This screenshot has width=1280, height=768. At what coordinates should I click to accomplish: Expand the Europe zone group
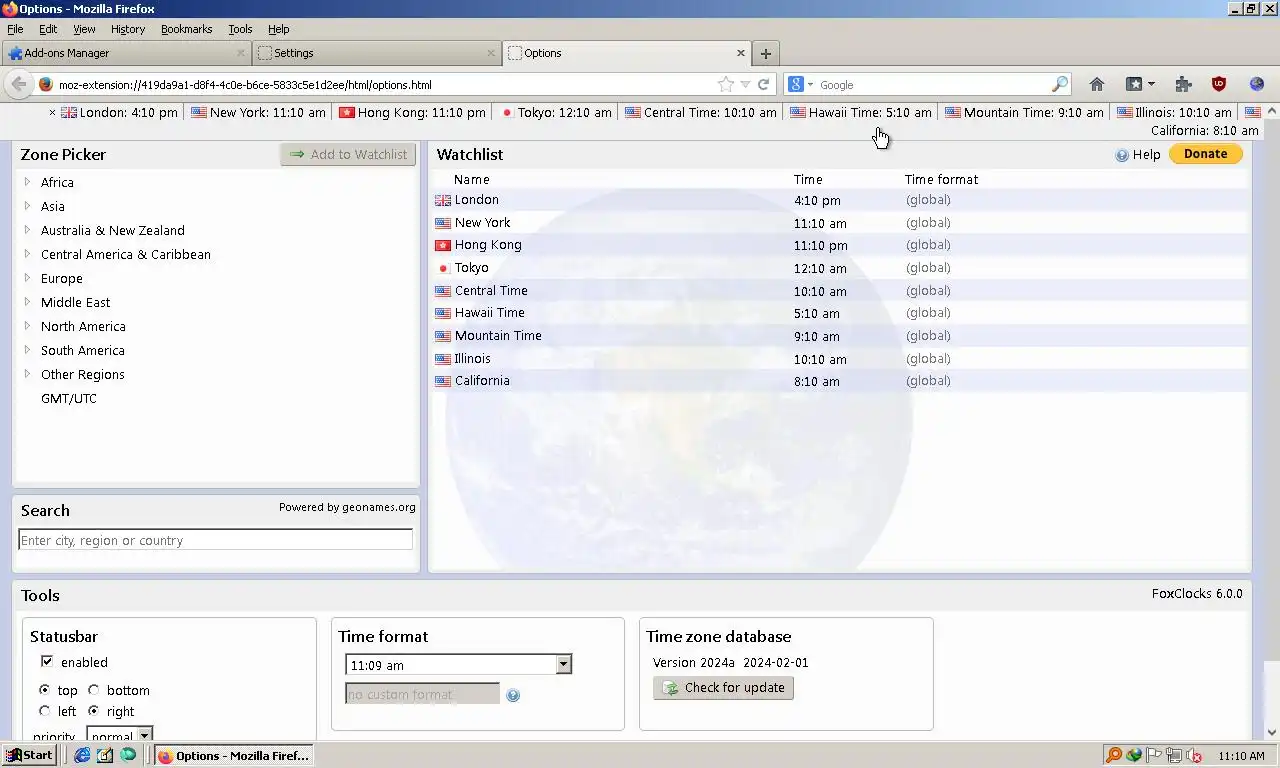[27, 278]
